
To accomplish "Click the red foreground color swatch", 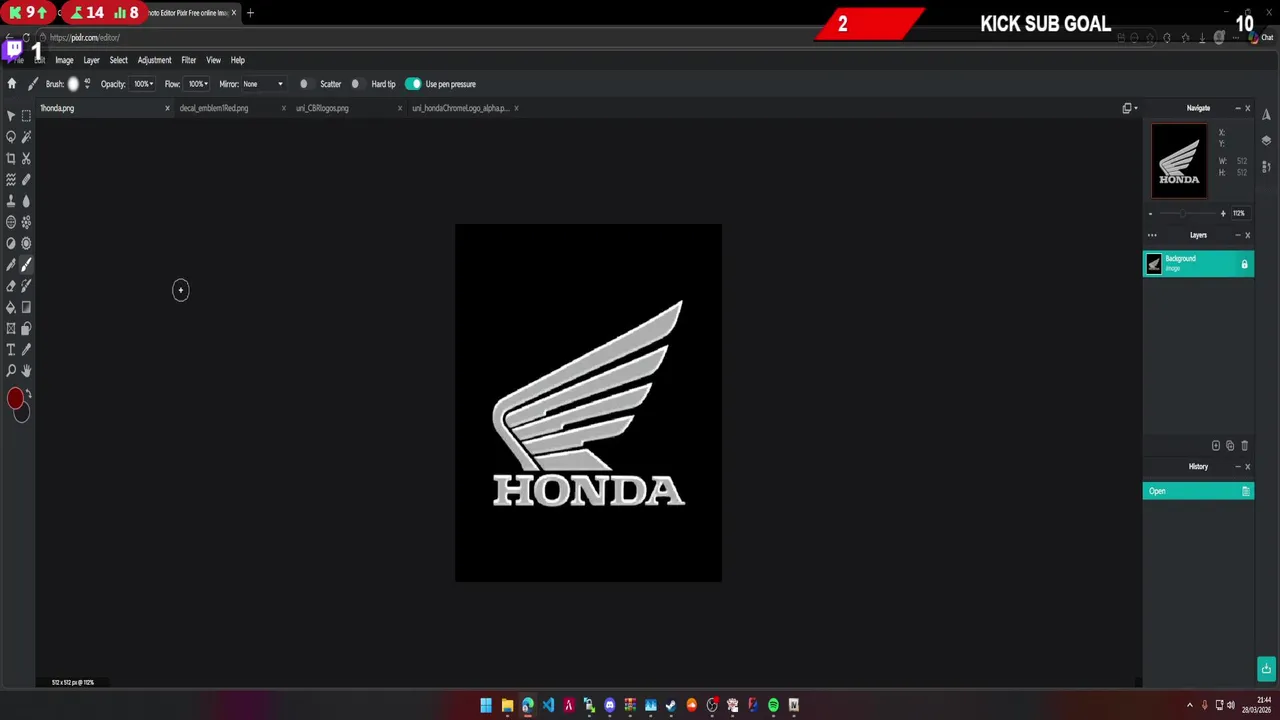I will (15, 400).
